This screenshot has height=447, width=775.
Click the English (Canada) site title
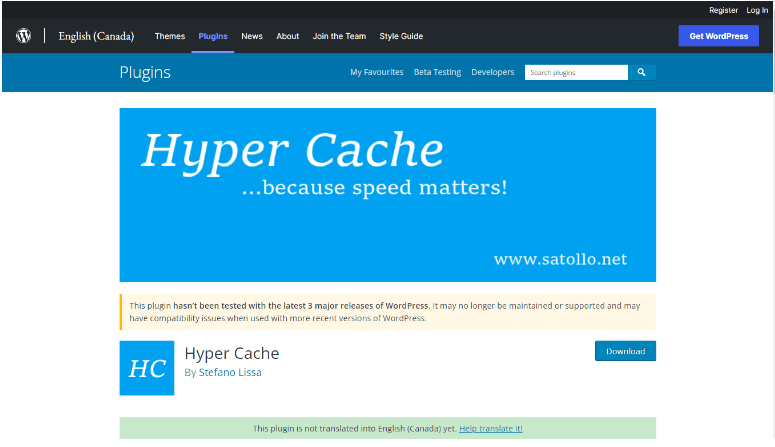(x=96, y=36)
